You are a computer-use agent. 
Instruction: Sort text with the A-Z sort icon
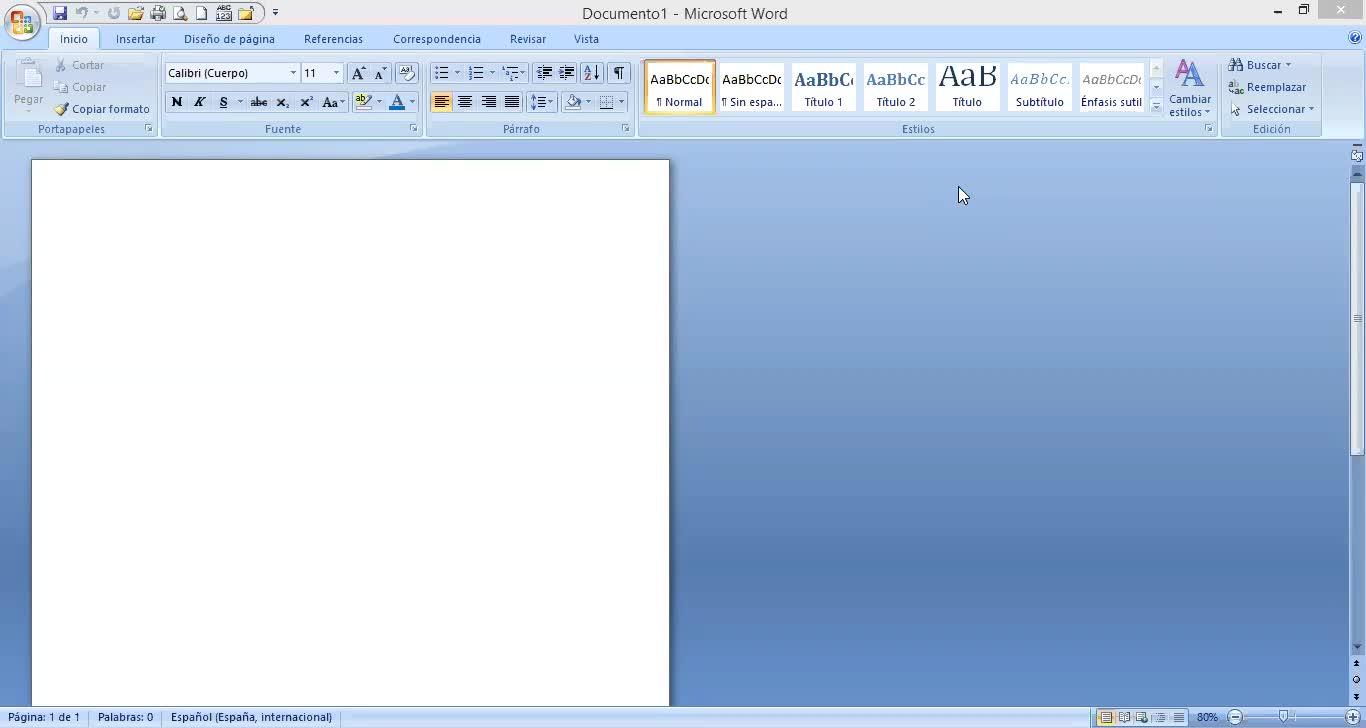coord(592,73)
